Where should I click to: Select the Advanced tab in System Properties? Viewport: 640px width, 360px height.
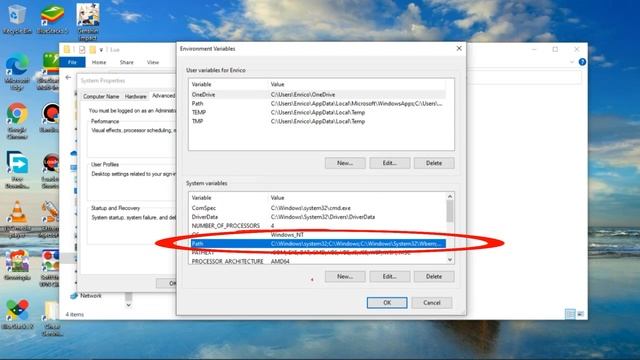point(163,96)
